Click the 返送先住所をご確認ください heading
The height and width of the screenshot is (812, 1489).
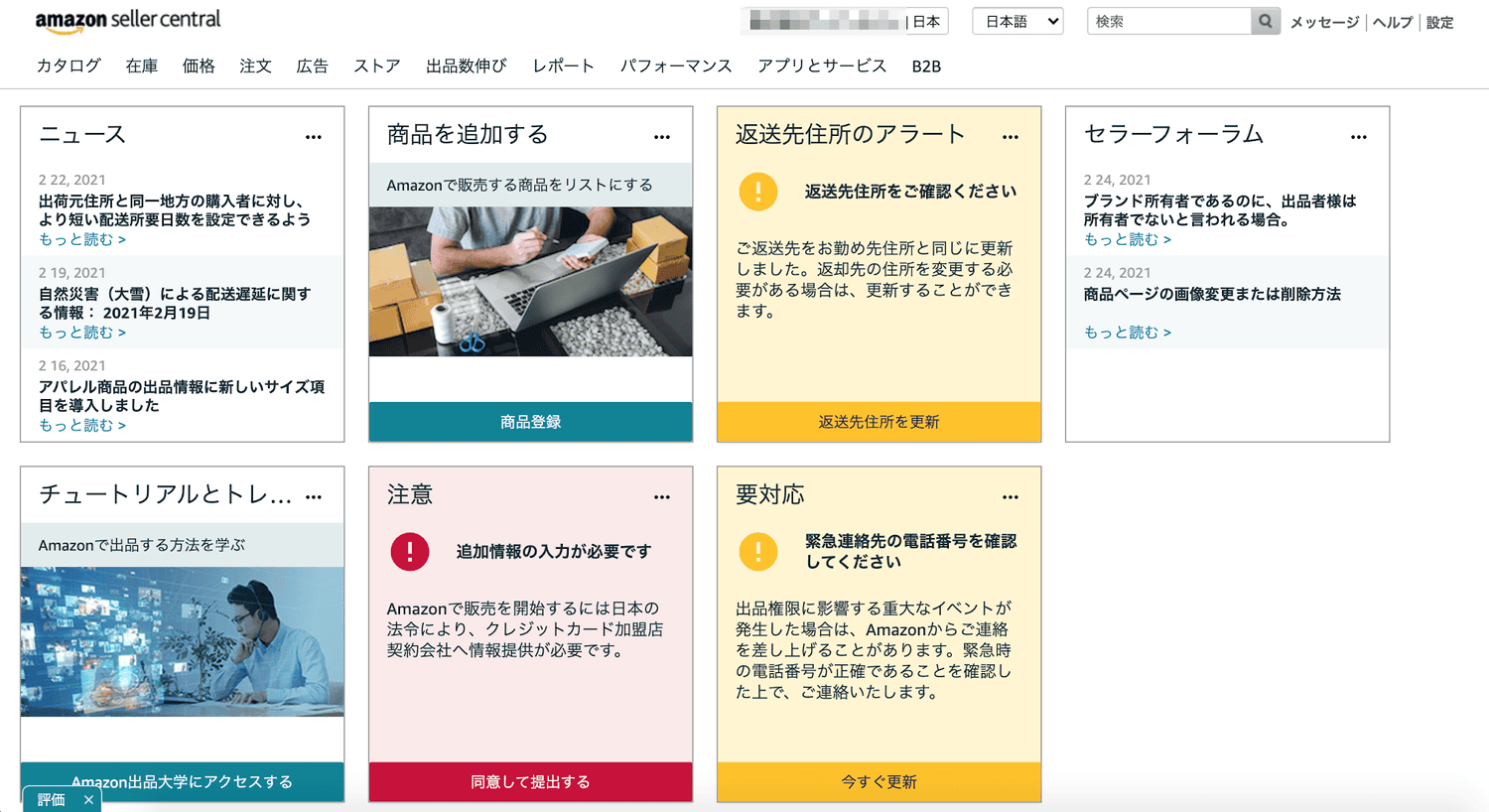point(910,192)
